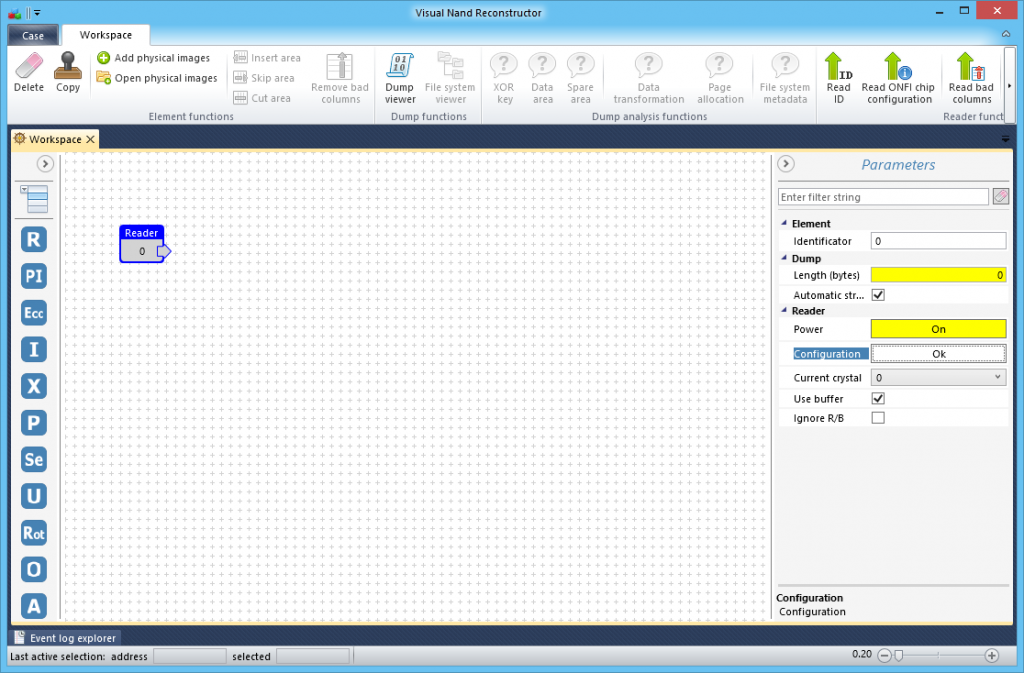Clear the parameters filter string

(x=1000, y=196)
